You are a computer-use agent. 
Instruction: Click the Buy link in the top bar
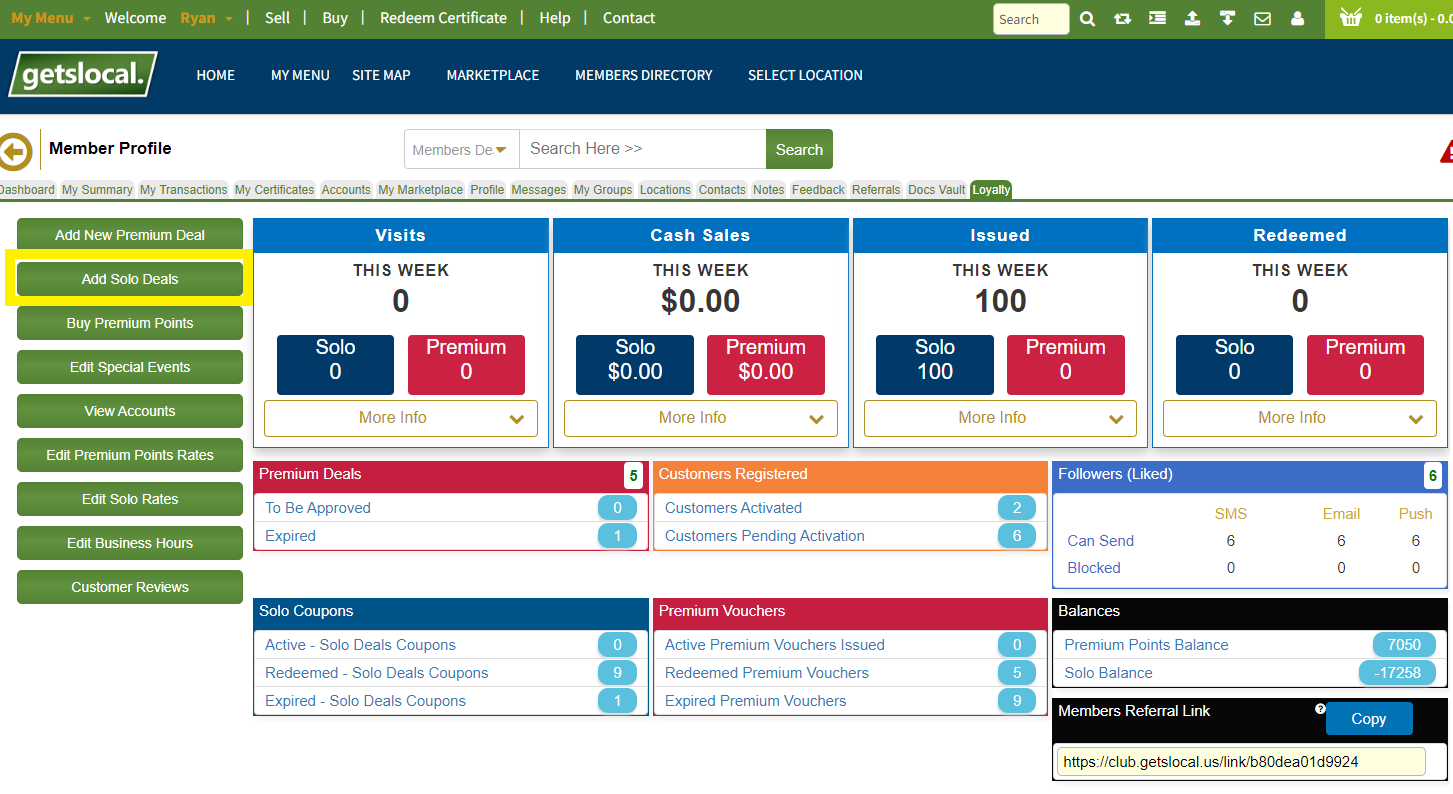point(335,18)
